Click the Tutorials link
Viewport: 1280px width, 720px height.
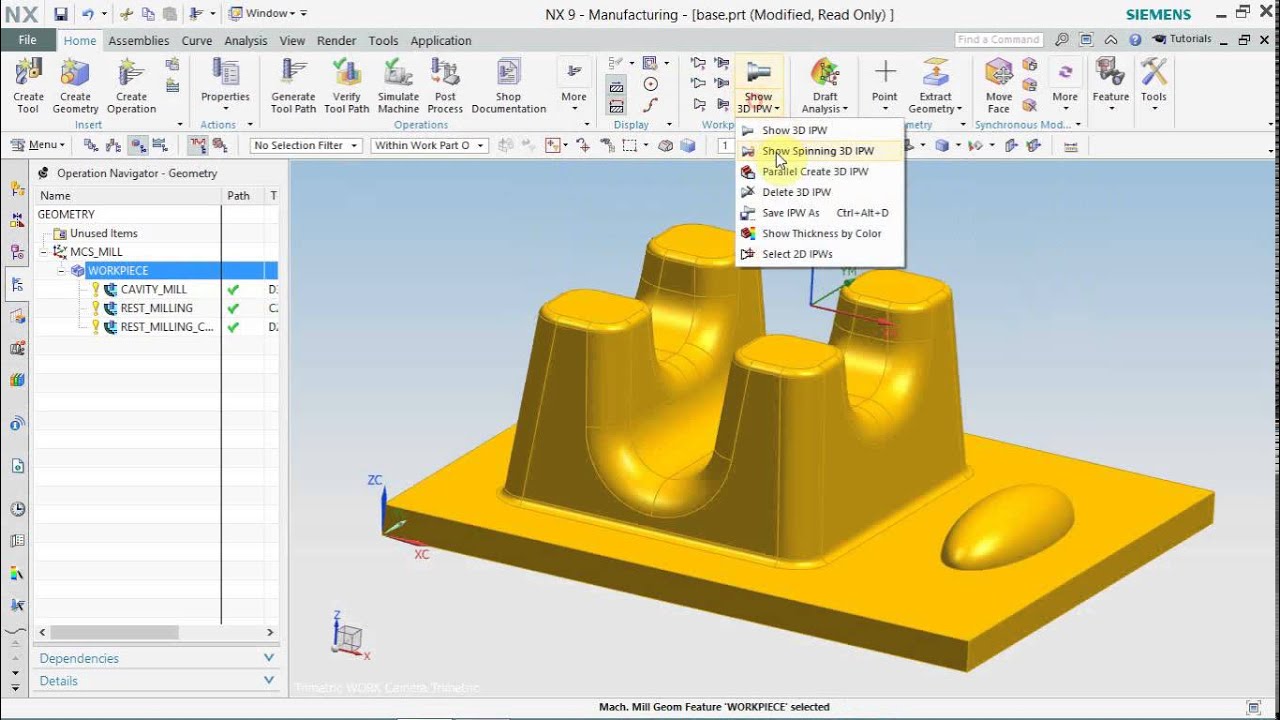[x=1182, y=39]
